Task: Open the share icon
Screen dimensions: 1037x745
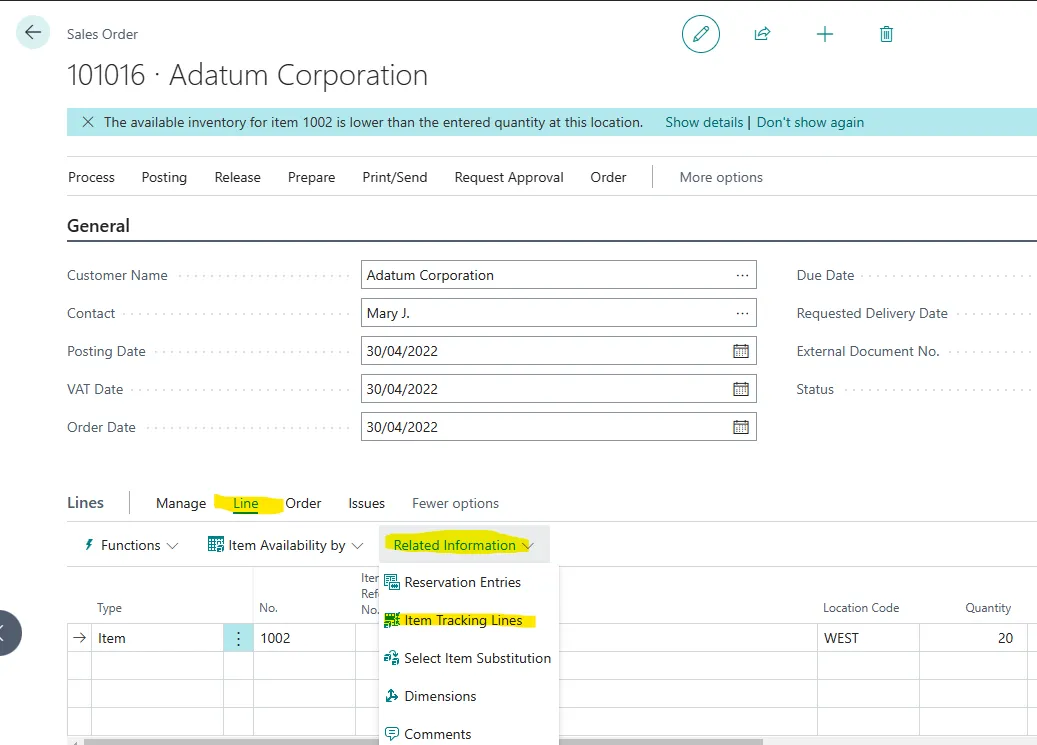Action: pos(762,34)
